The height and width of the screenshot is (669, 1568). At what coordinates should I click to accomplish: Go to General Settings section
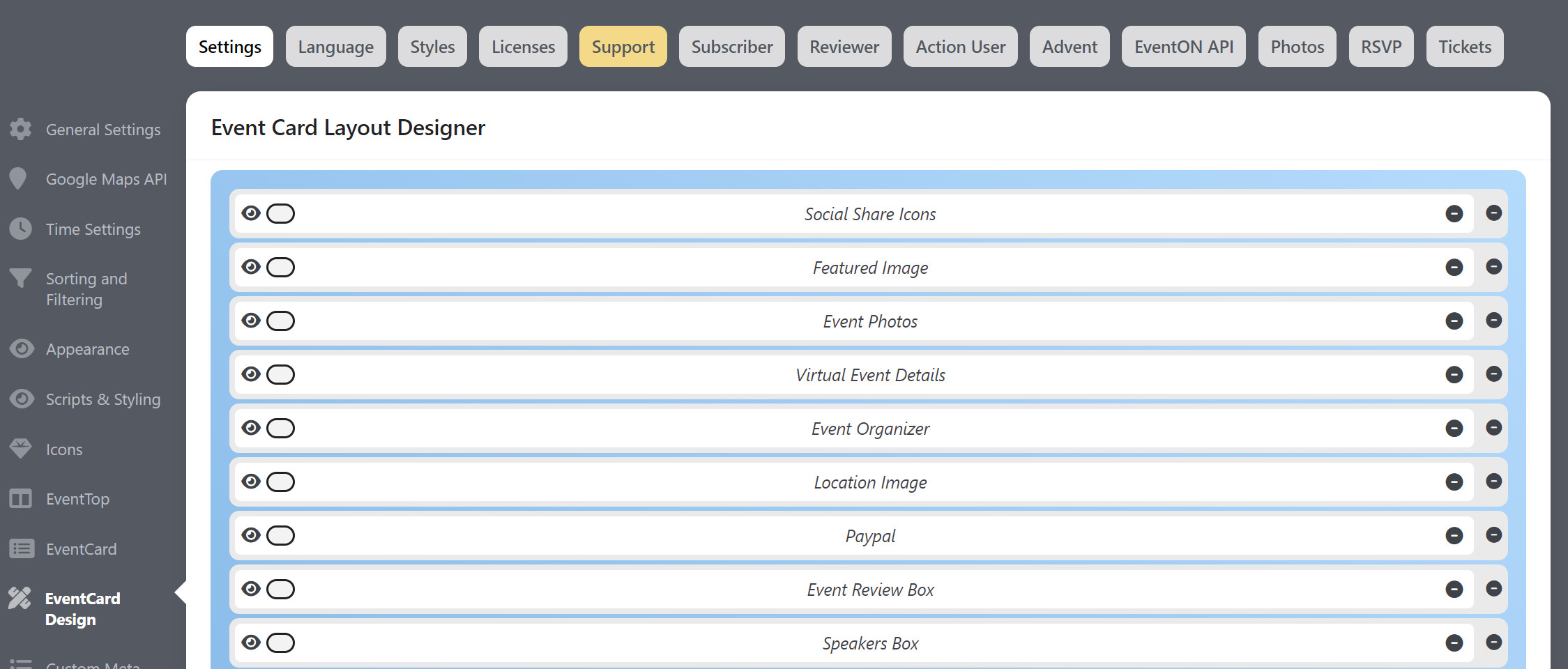(103, 130)
